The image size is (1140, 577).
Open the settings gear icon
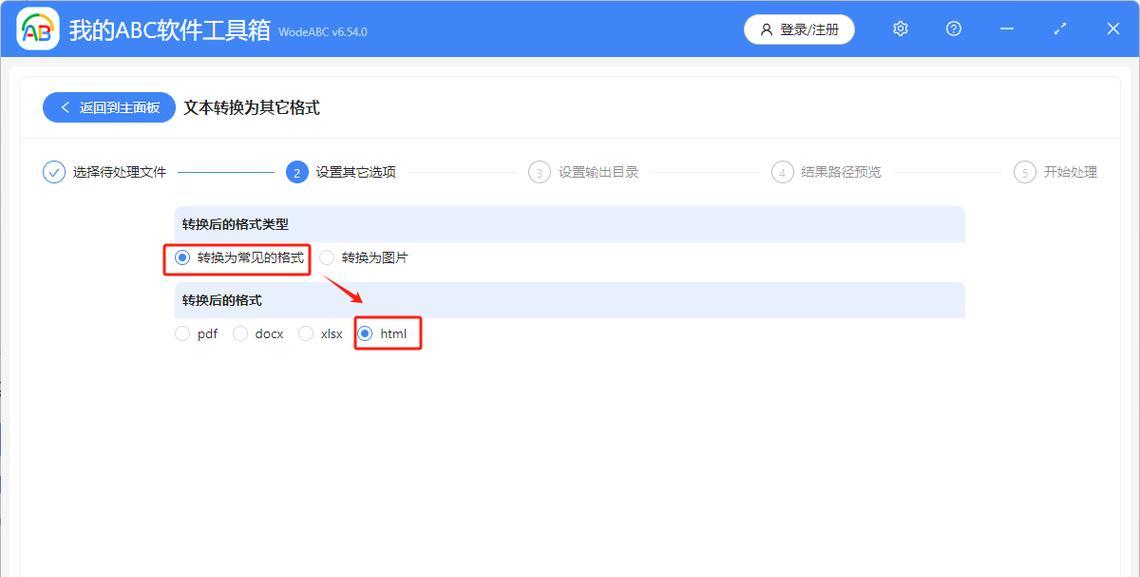(901, 29)
